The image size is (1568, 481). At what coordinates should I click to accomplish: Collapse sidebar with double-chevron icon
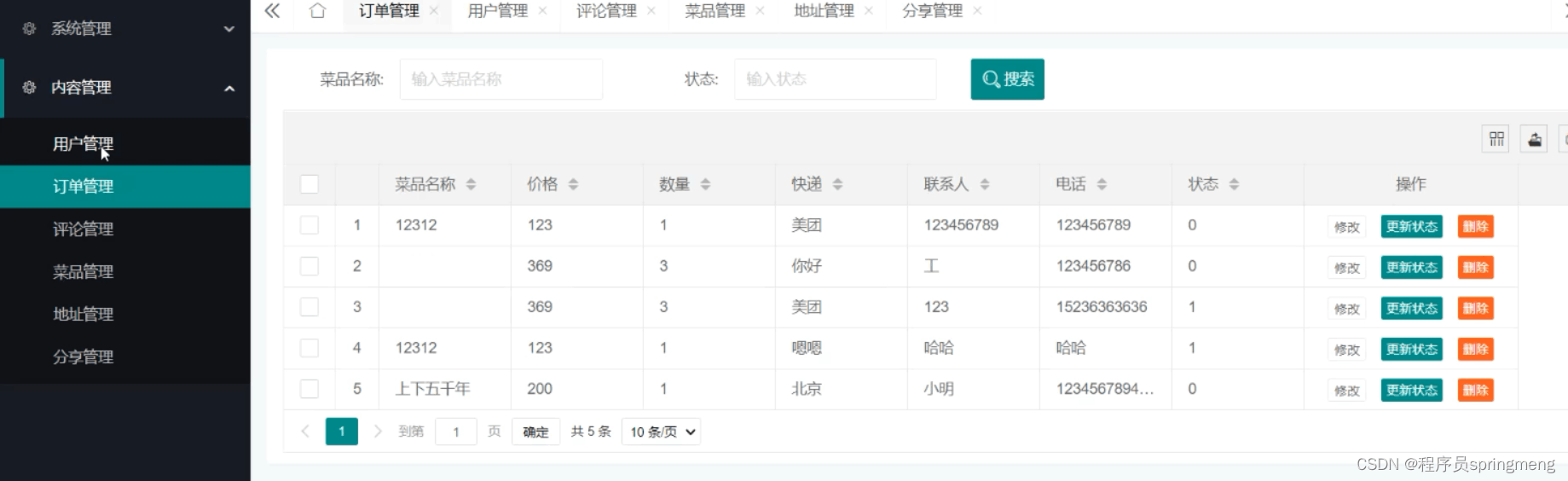[x=272, y=11]
